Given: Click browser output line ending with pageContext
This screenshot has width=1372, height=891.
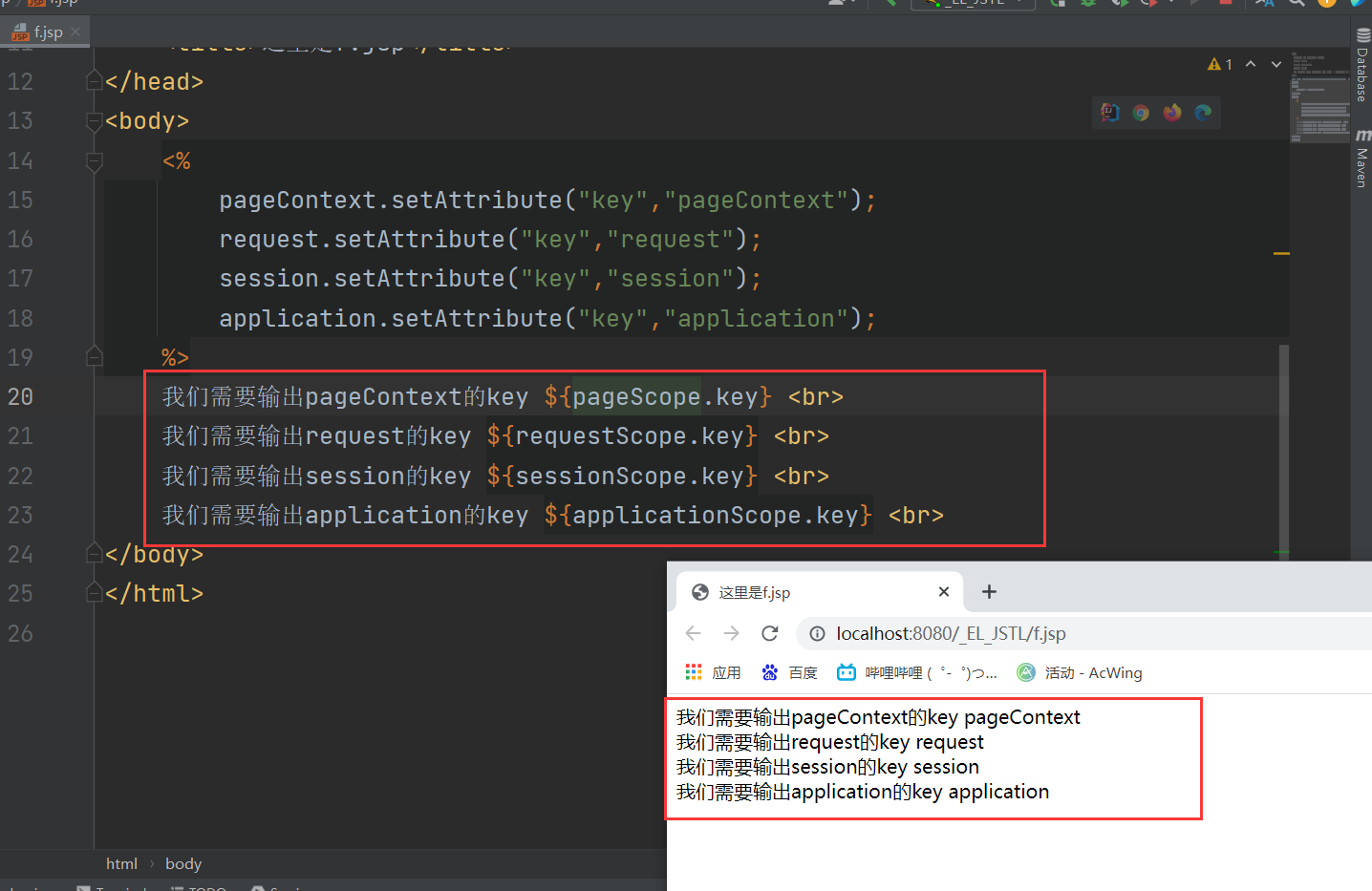Looking at the screenshot, I should point(878,717).
